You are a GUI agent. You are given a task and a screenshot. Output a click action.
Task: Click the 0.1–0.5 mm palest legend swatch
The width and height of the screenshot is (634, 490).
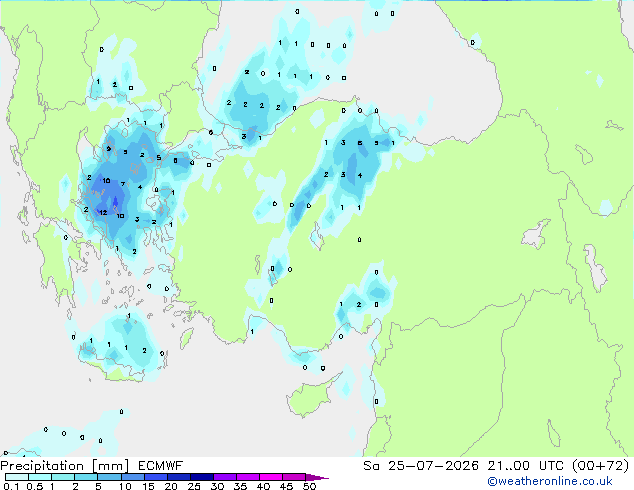(17, 477)
